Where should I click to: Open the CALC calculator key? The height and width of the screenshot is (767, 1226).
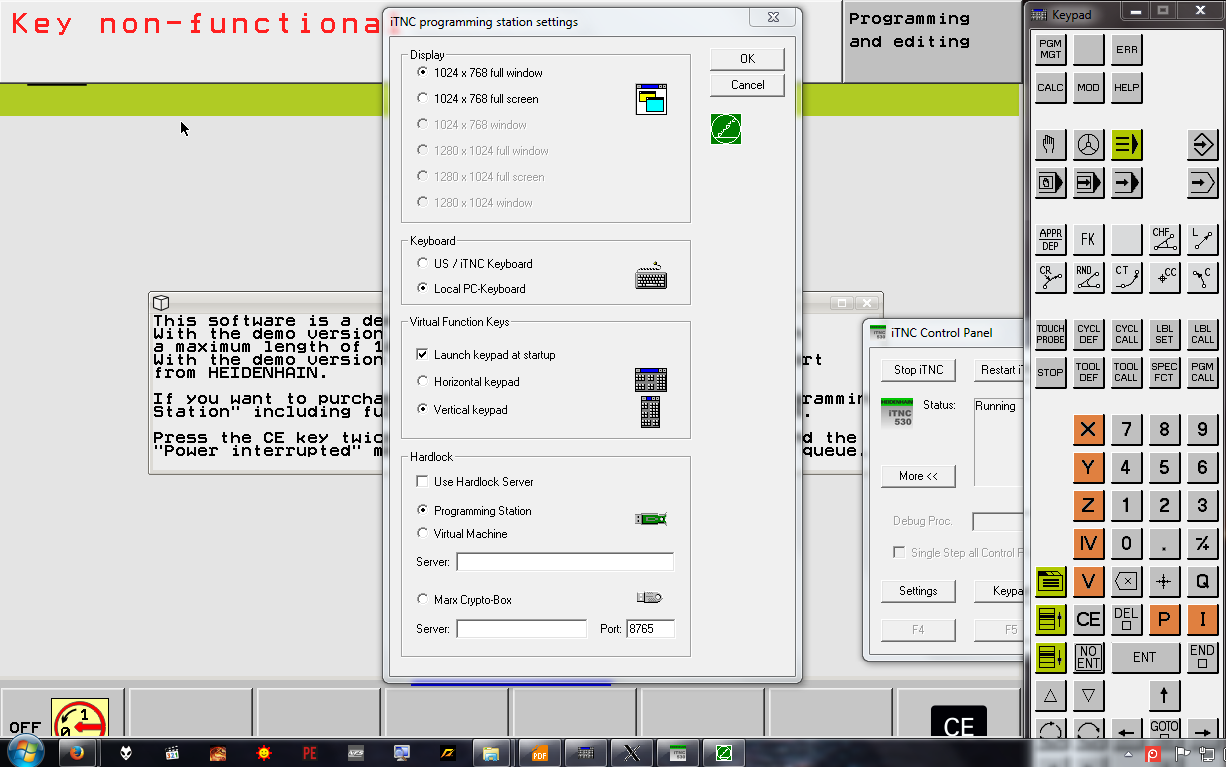tap(1050, 87)
